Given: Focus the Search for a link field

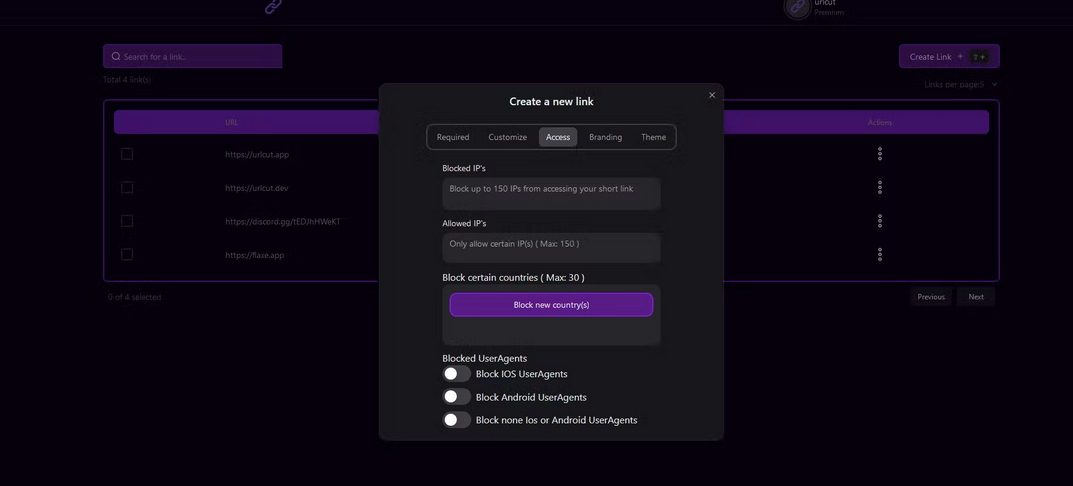Looking at the screenshot, I should click(x=192, y=56).
